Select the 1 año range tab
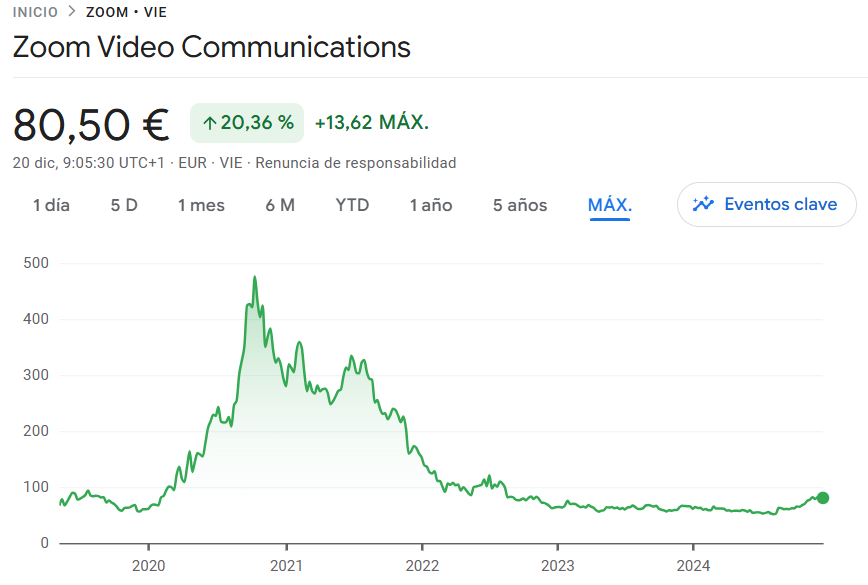 point(431,205)
